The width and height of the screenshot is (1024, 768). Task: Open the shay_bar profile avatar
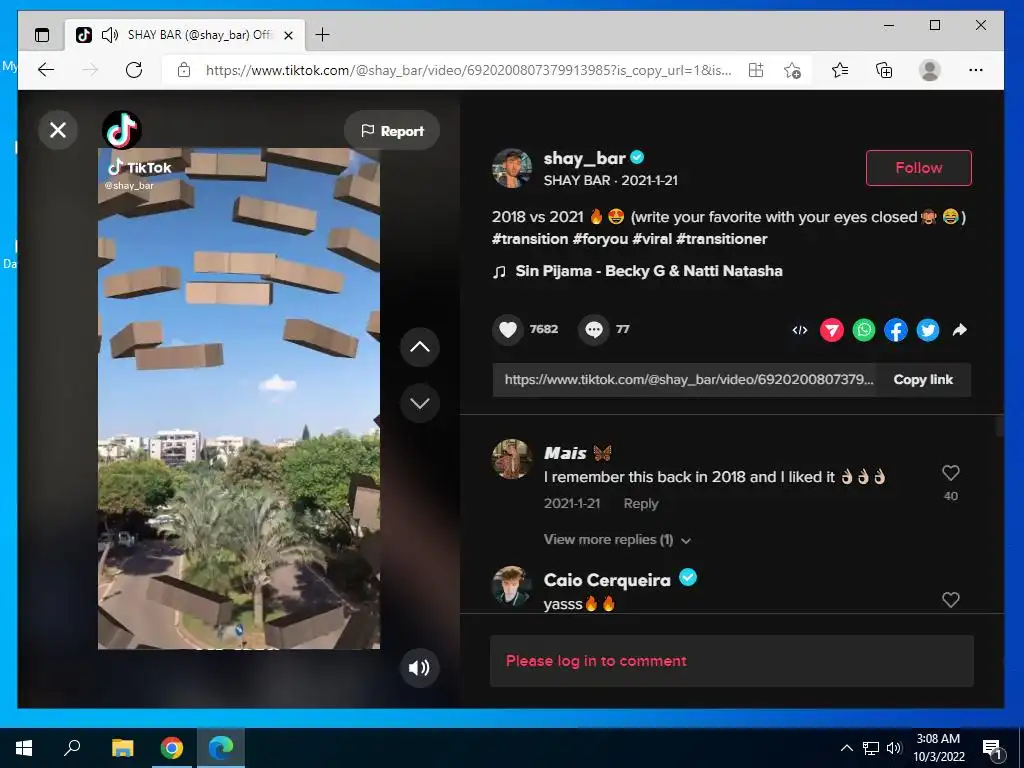point(511,168)
